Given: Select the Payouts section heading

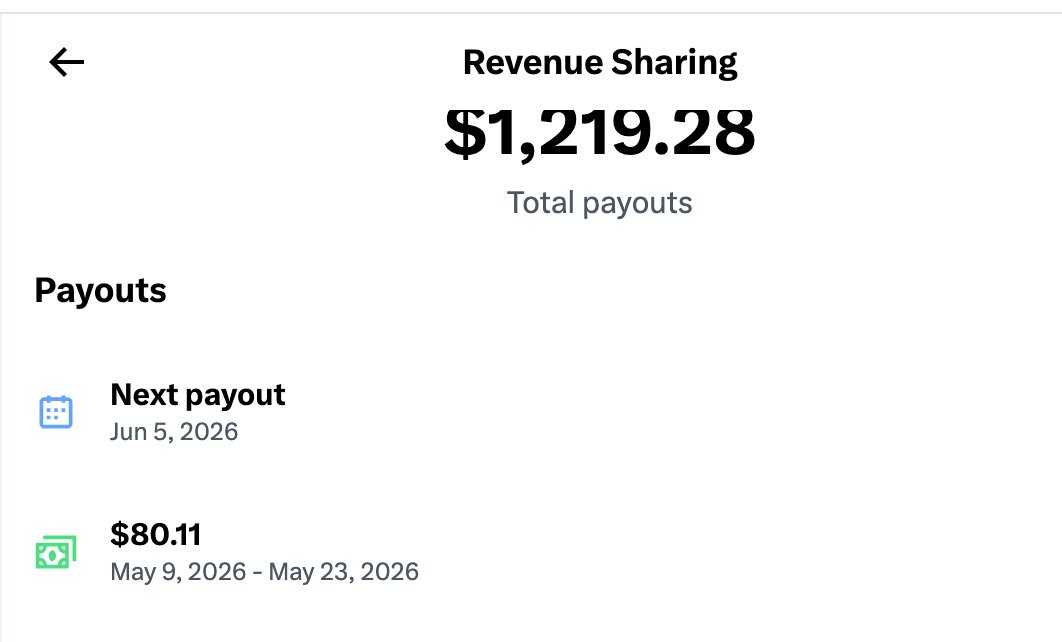Looking at the screenshot, I should click(x=100, y=291).
